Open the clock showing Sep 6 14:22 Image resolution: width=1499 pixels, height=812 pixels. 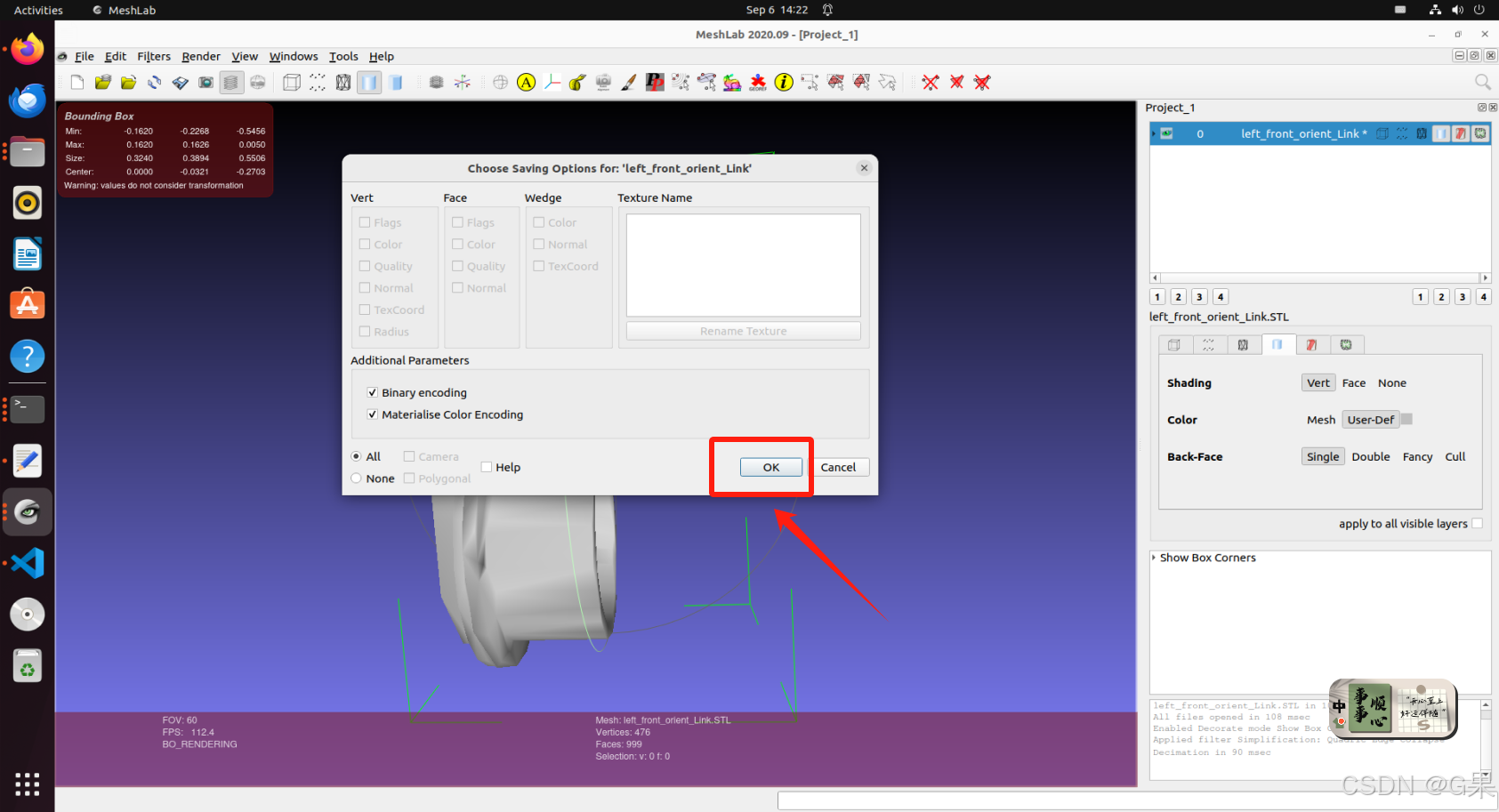(x=777, y=10)
